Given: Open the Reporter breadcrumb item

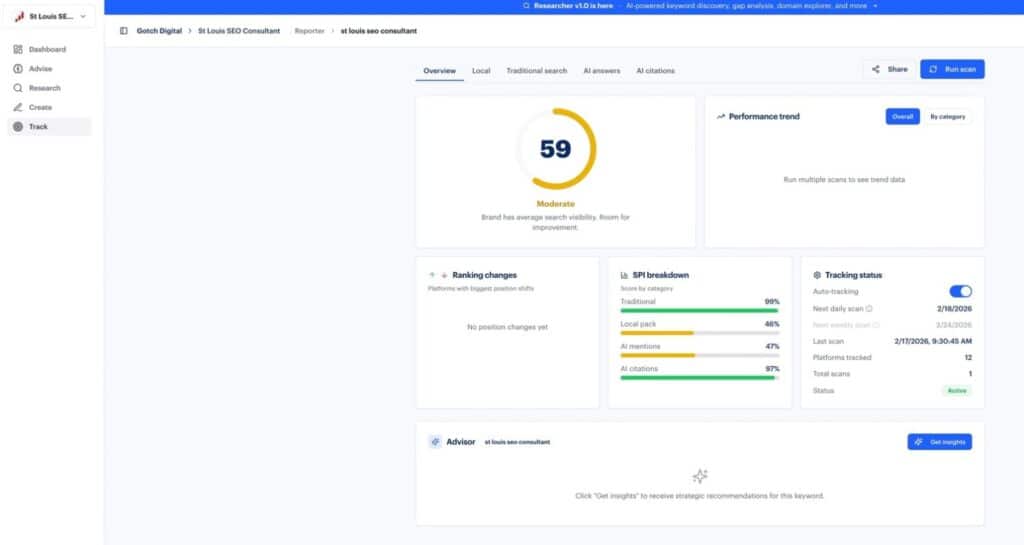Looking at the screenshot, I should (310, 31).
